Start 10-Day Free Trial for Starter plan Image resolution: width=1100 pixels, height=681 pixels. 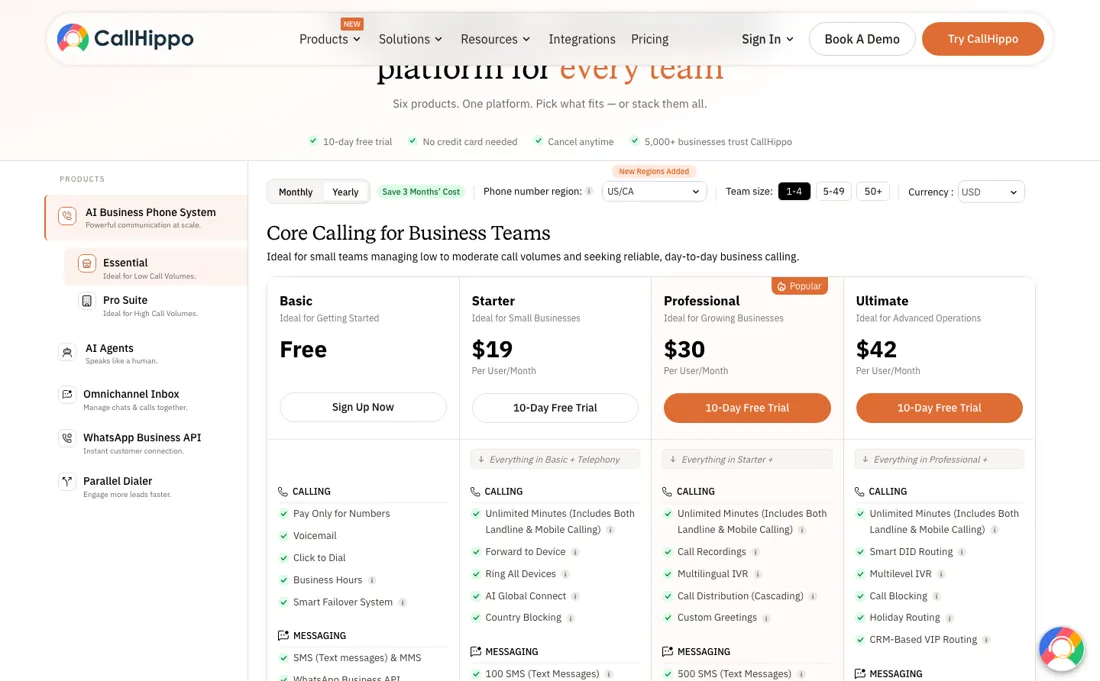555,407
